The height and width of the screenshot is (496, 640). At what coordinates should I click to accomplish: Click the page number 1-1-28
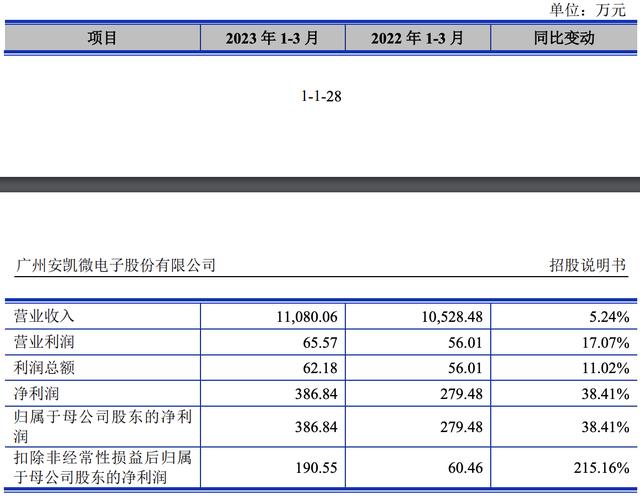(x=321, y=96)
